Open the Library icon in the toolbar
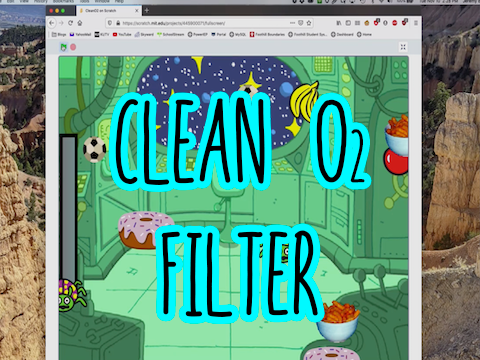 coord(339,23)
